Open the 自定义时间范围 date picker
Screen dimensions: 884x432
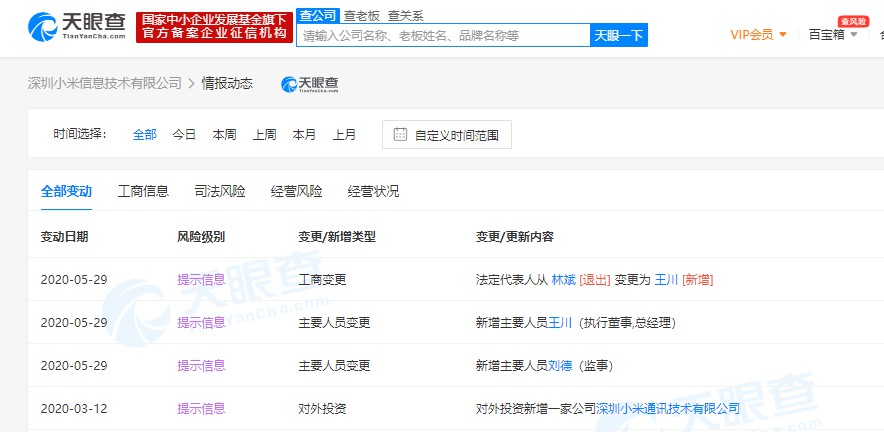[x=447, y=134]
